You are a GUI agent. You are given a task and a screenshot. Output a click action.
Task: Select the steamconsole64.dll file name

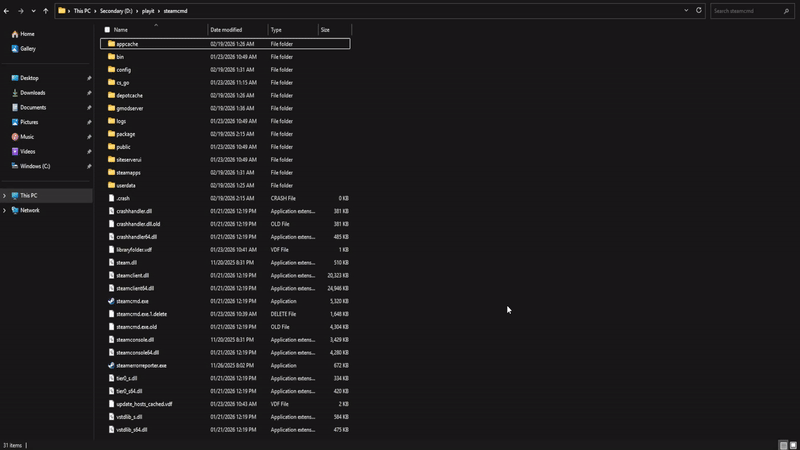click(138, 353)
